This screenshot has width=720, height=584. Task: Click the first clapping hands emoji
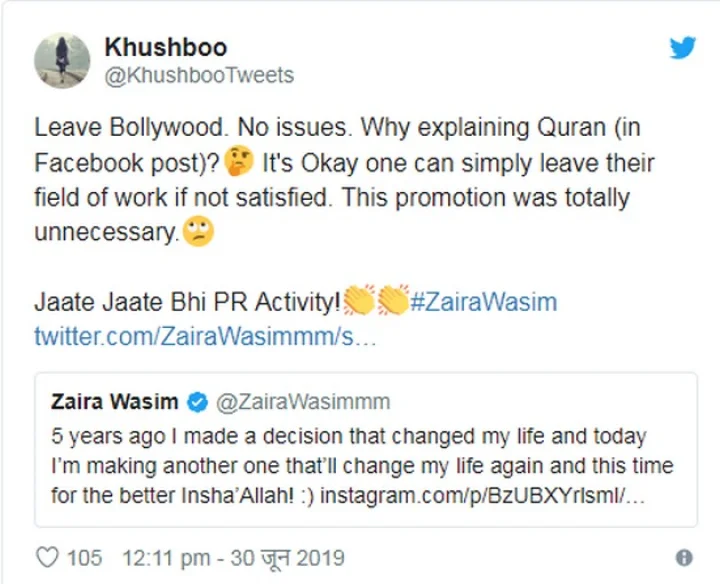[x=360, y=300]
